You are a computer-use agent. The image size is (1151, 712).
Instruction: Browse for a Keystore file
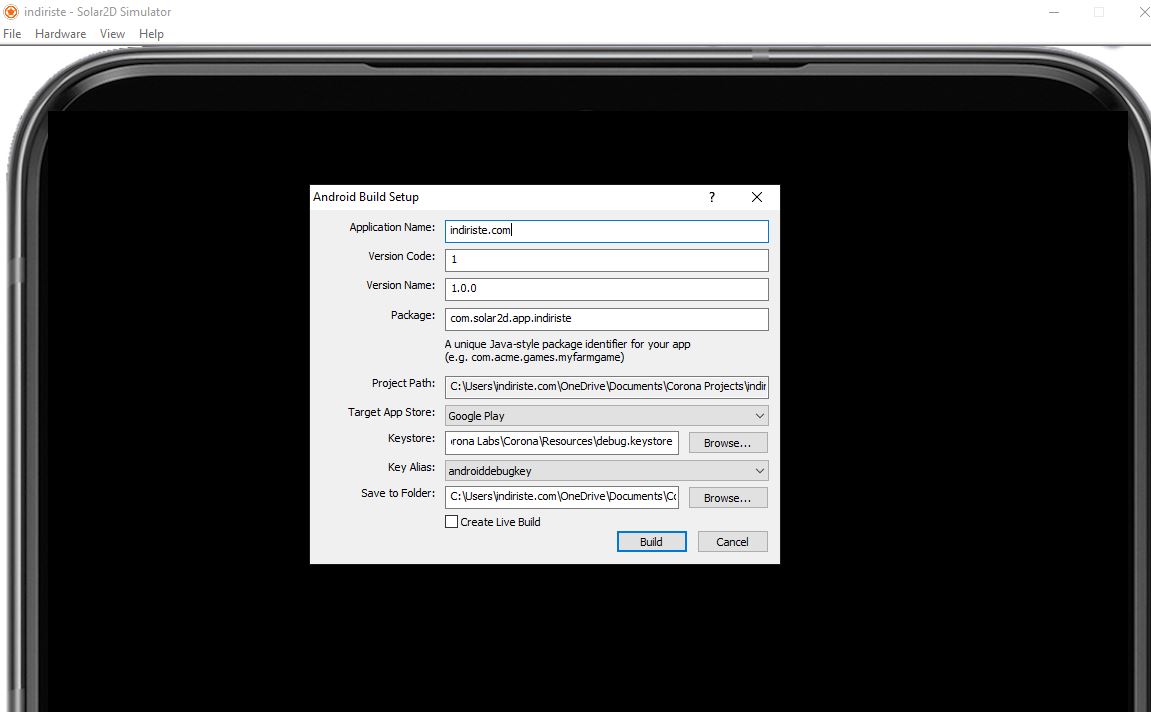(x=727, y=443)
